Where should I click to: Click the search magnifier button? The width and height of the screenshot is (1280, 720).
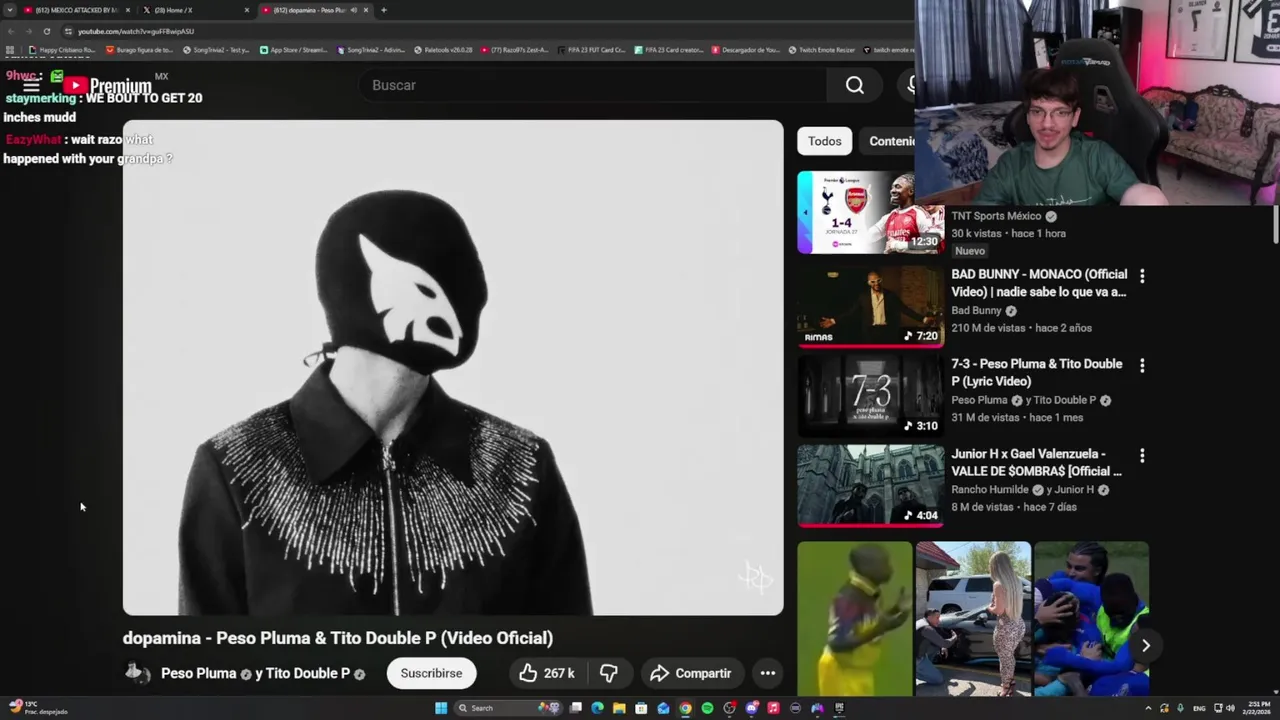pyautogui.click(x=855, y=85)
